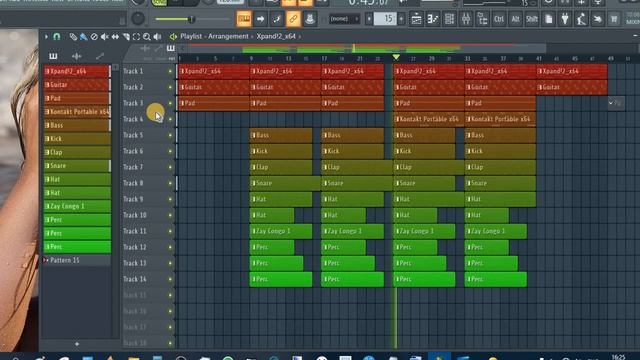Click the stamp icon in main toolbar

(310, 19)
